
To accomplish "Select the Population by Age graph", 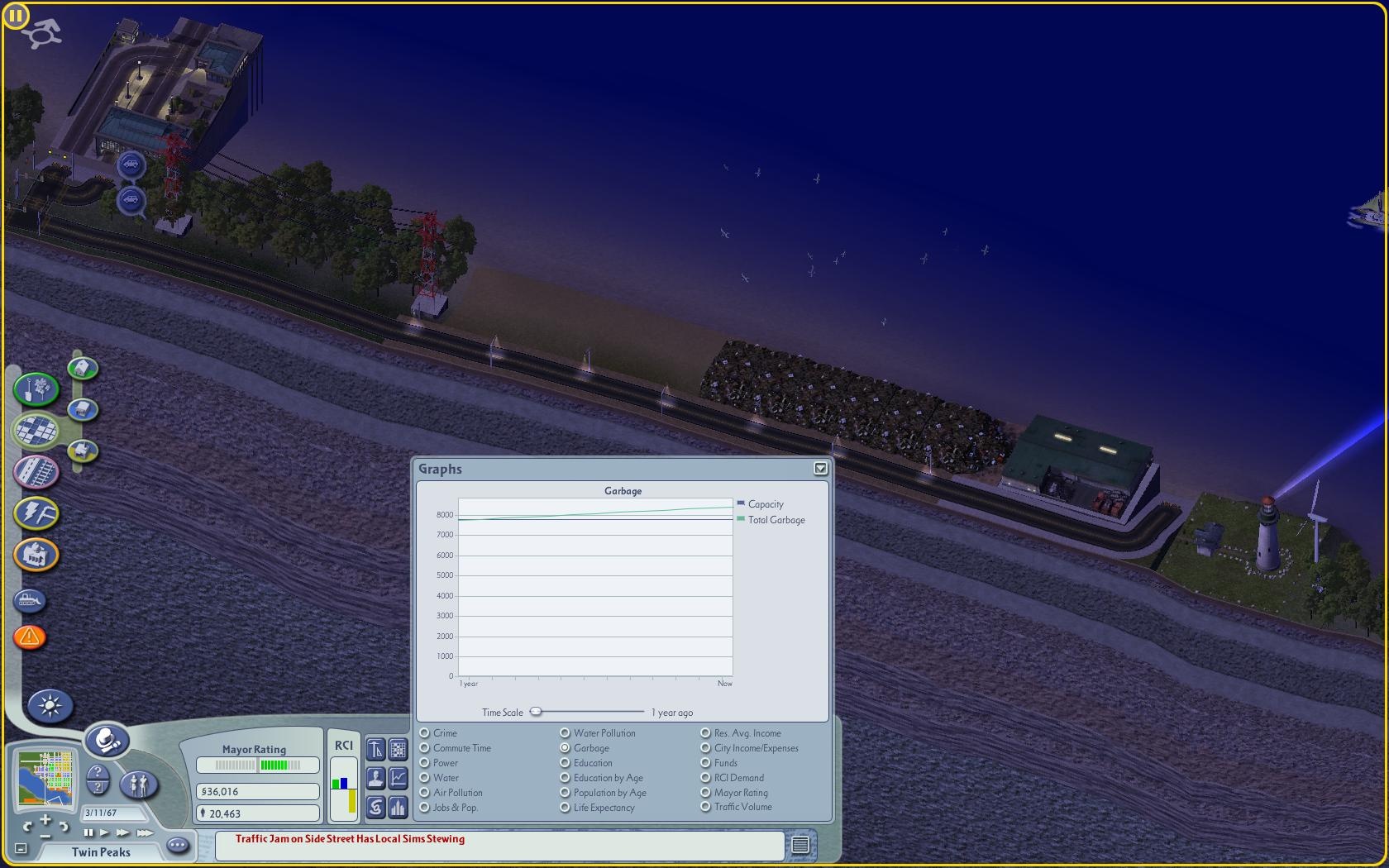I will pos(565,793).
